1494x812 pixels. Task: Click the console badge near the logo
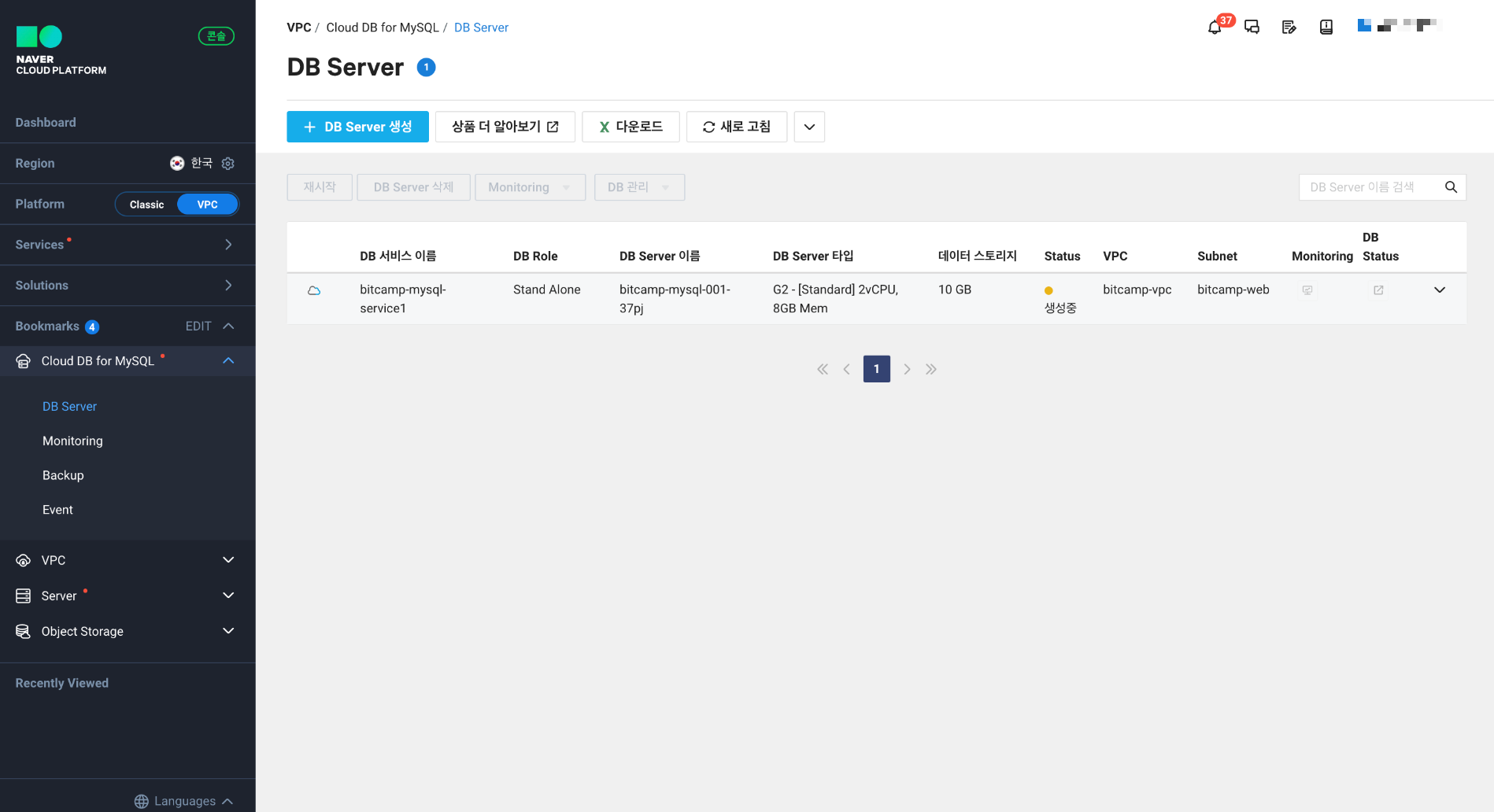tap(216, 36)
